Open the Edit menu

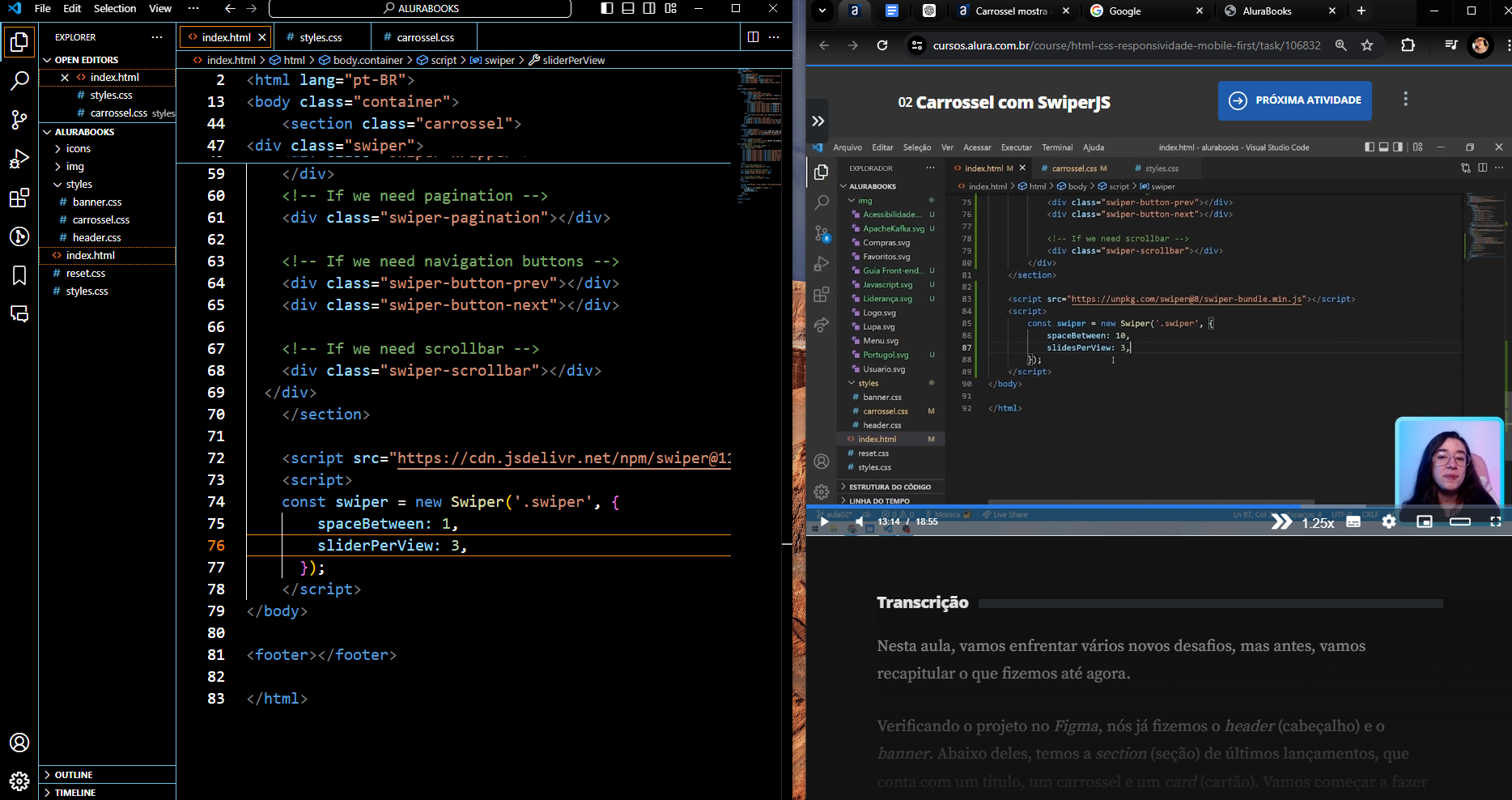72,8
